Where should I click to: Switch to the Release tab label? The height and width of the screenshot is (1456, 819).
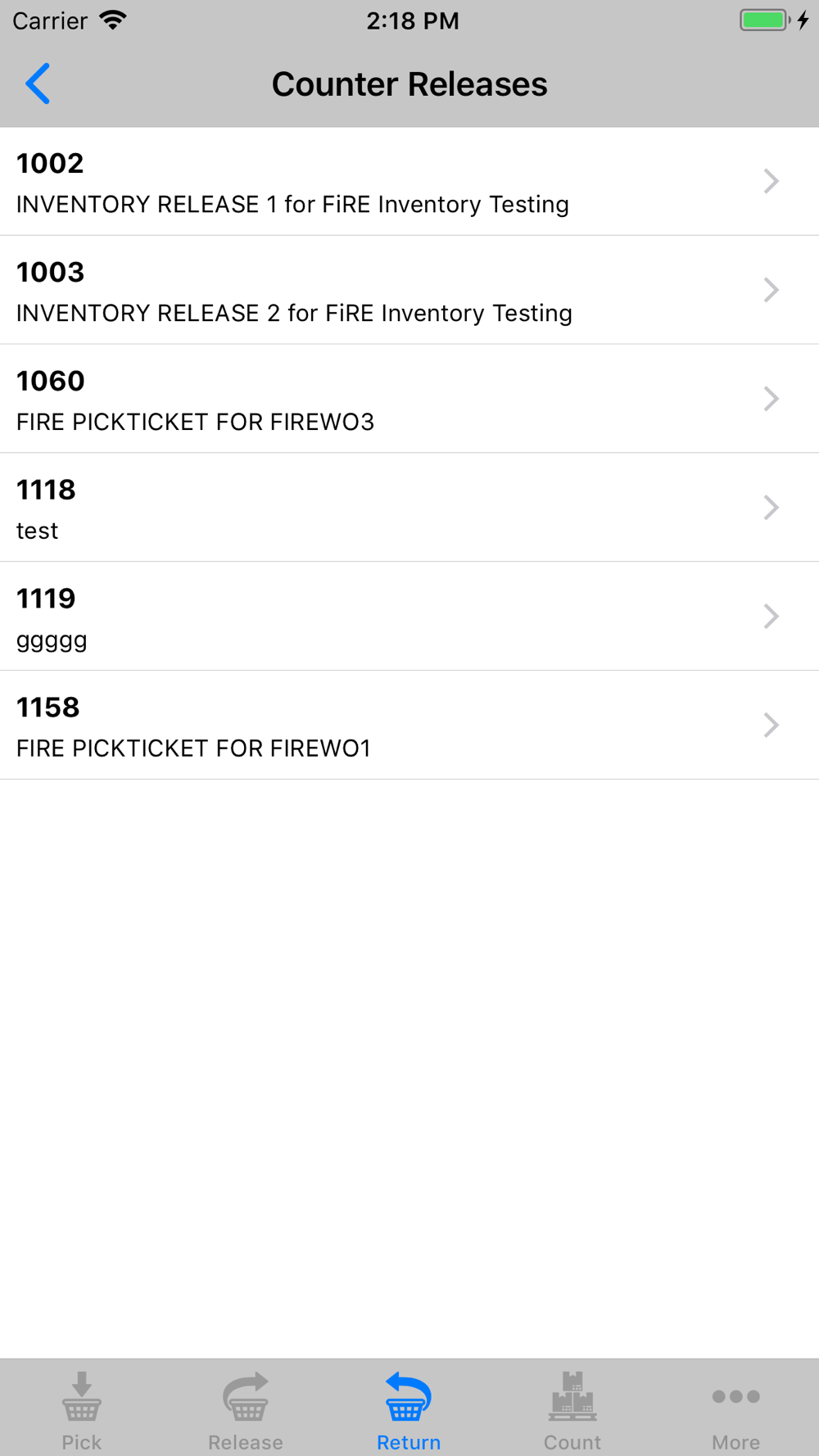pyautogui.click(x=246, y=1442)
